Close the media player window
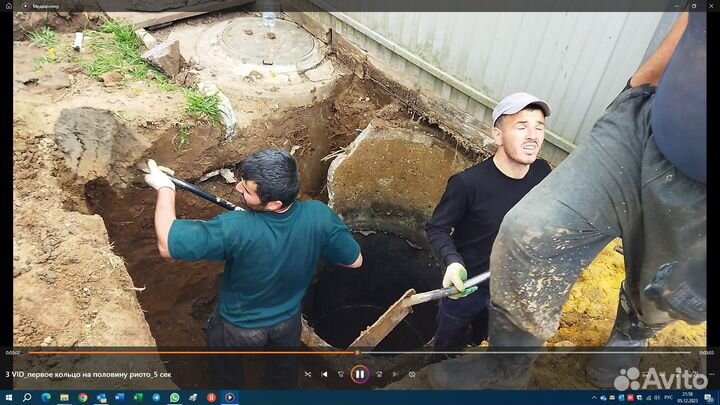Image resolution: width=720 pixels, height=405 pixels. point(711,6)
